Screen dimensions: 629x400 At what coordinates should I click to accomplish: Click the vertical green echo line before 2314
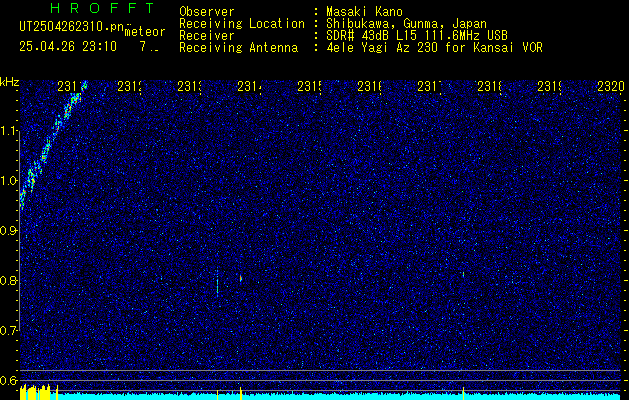tap(217, 282)
